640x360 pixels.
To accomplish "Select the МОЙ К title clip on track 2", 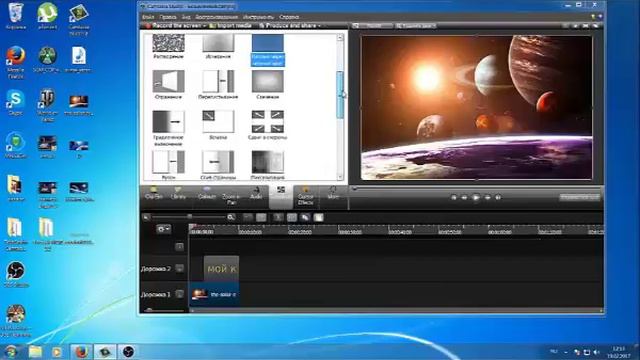I will [221, 269].
